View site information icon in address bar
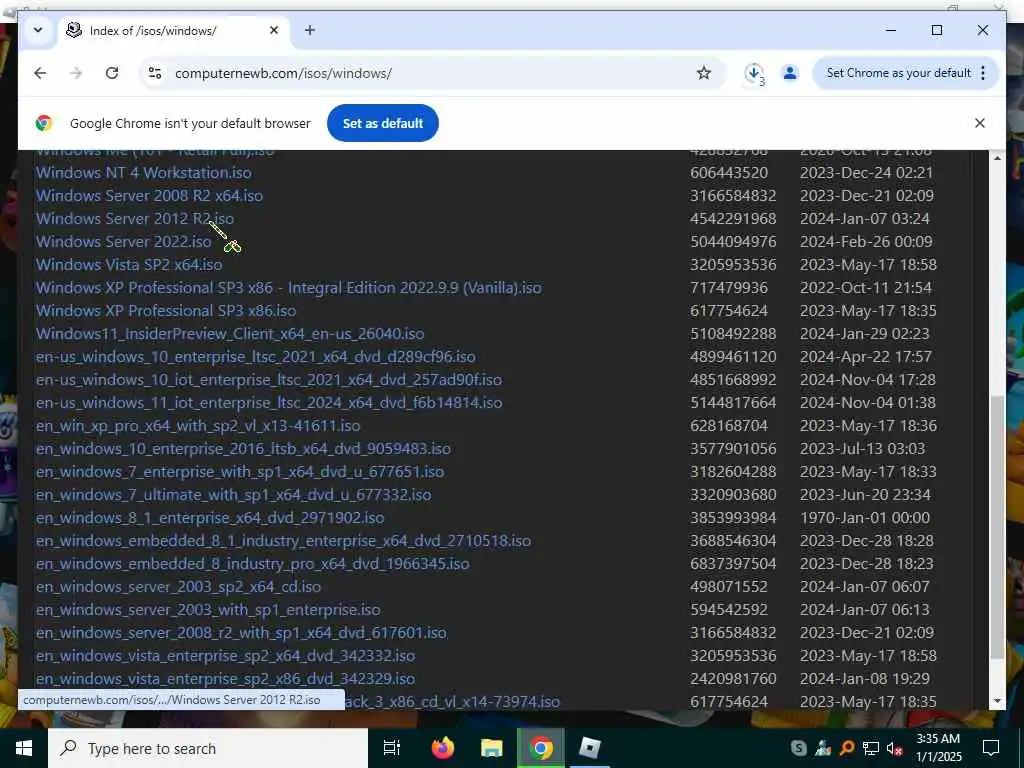The height and width of the screenshot is (768, 1024). [155, 73]
